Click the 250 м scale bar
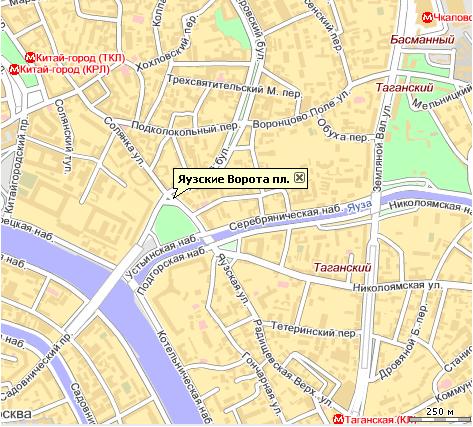 [x=440, y=413]
